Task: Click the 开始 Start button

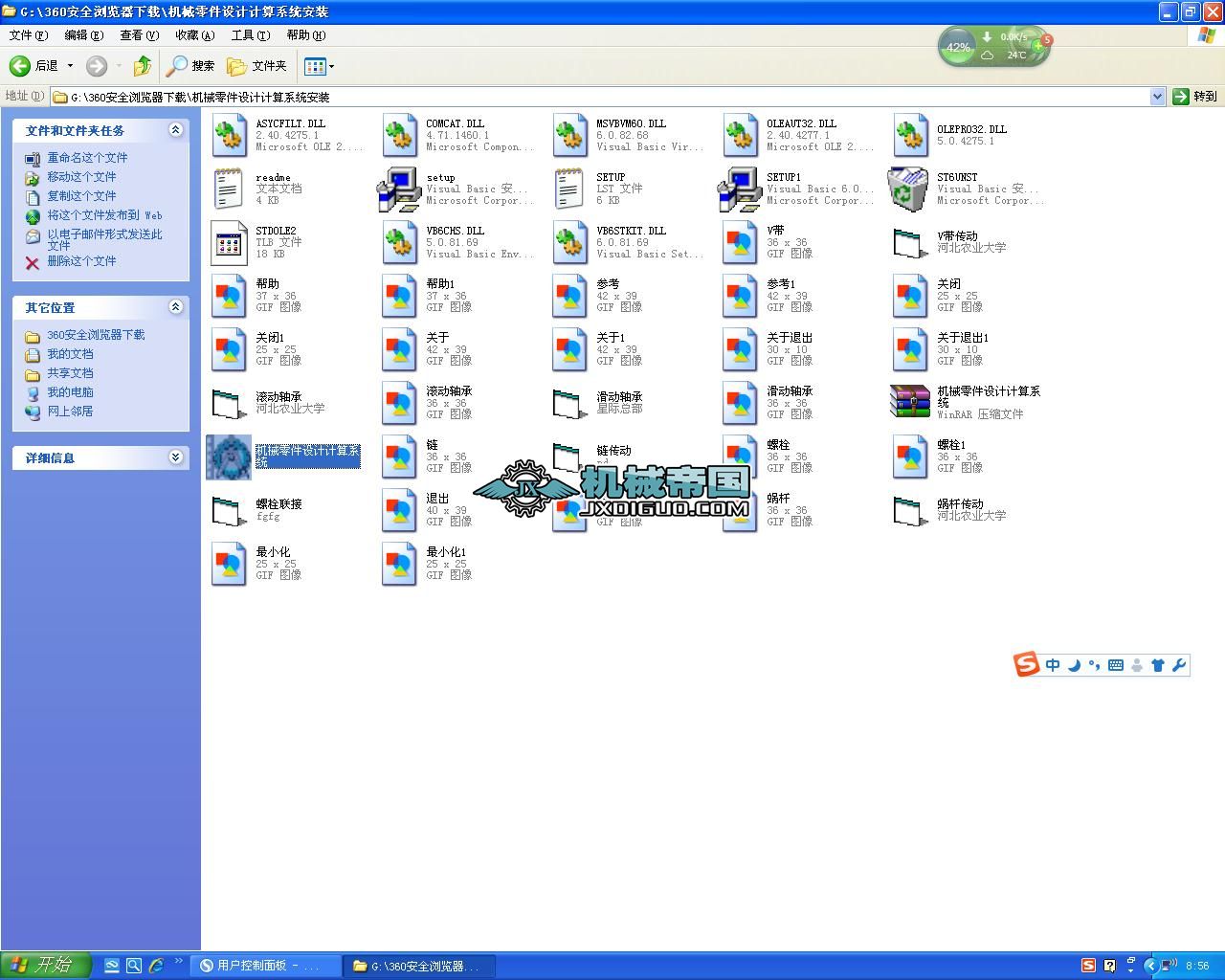Action: click(46, 966)
